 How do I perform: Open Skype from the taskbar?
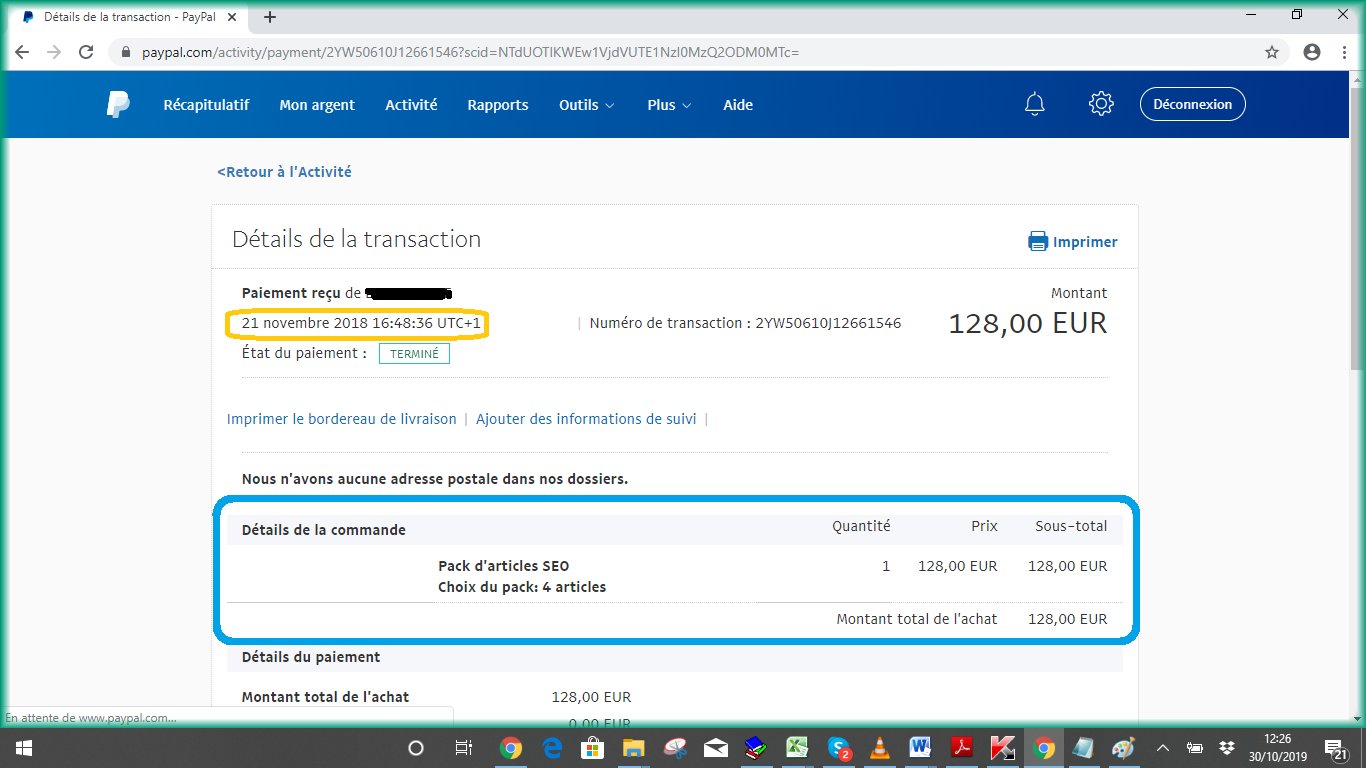point(838,748)
